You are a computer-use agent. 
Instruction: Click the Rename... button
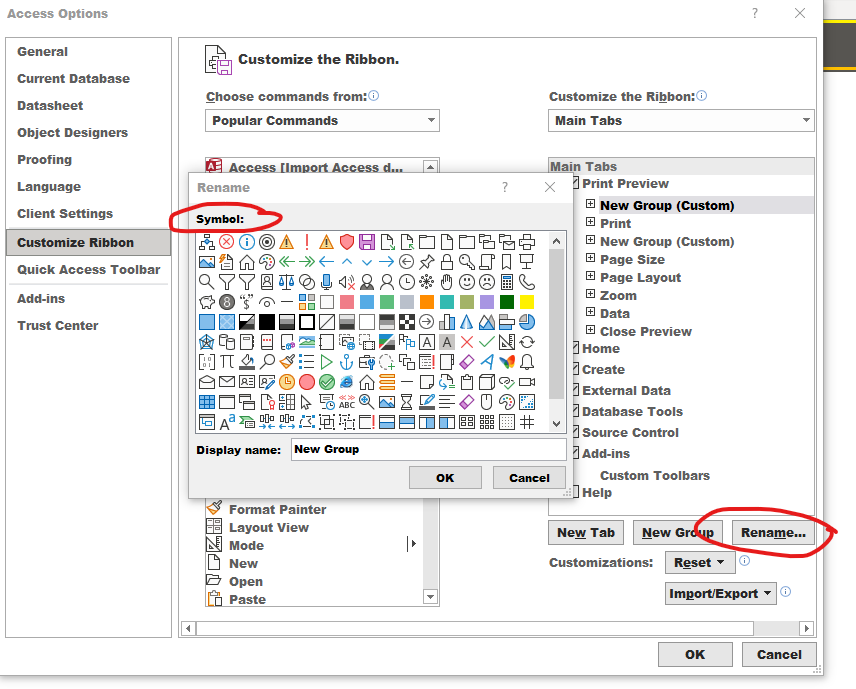[773, 532]
